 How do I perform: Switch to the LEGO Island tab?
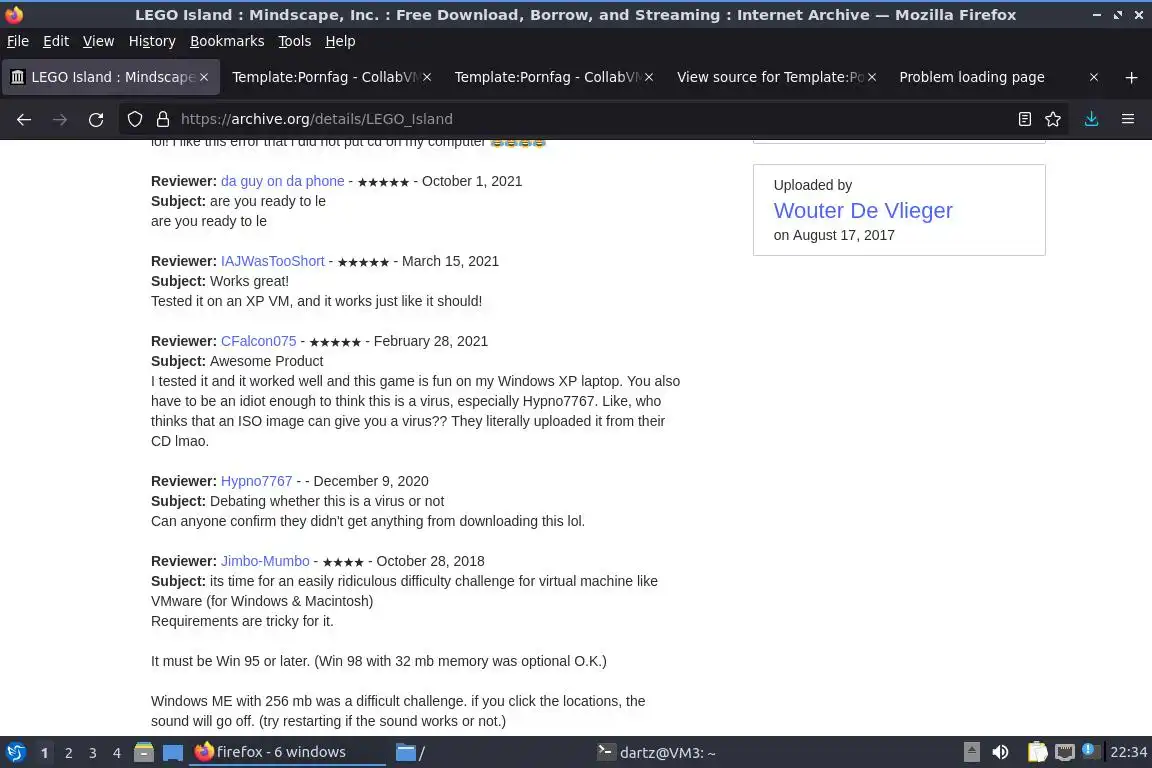[x=111, y=77]
